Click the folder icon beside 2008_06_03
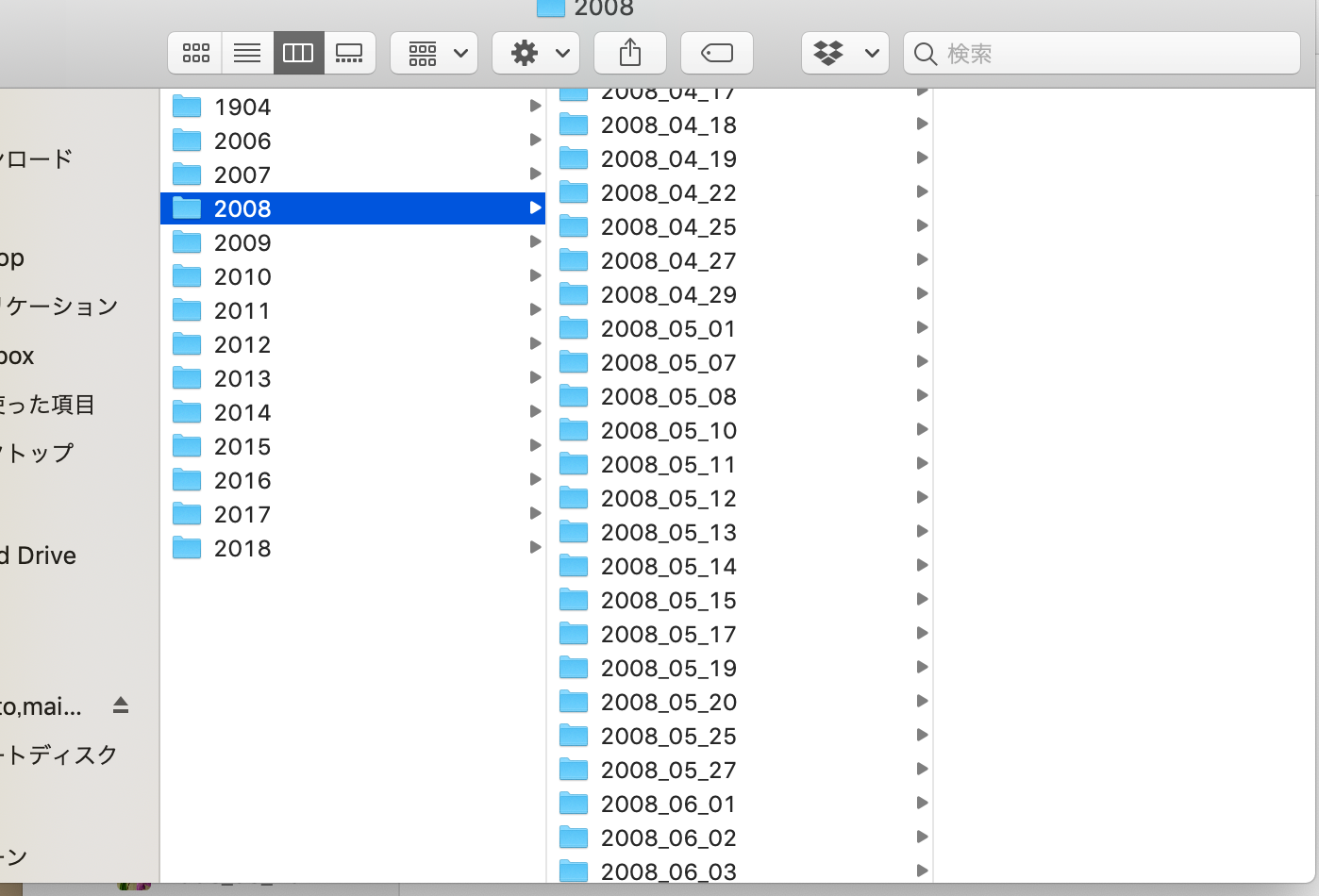 (574, 871)
